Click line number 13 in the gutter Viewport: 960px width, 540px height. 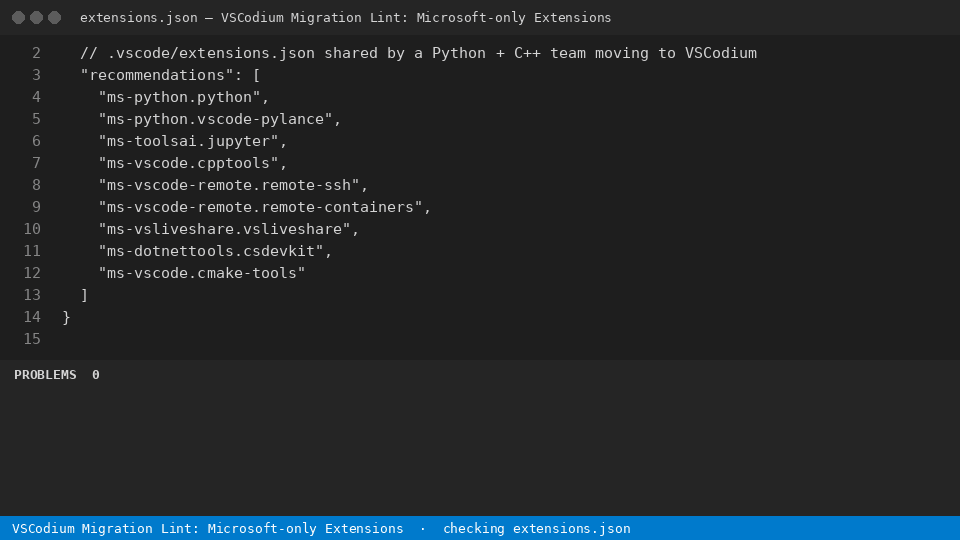[32, 295]
